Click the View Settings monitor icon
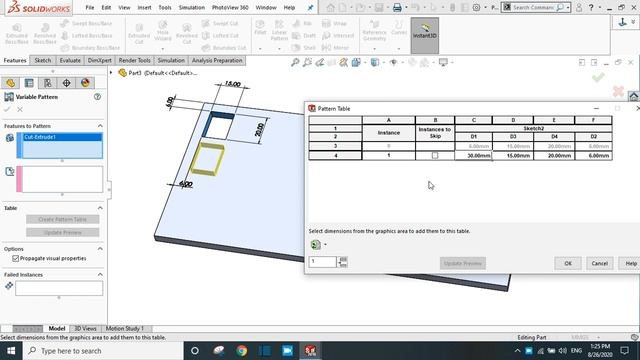Viewport: 640px width, 360px height. coord(443,62)
